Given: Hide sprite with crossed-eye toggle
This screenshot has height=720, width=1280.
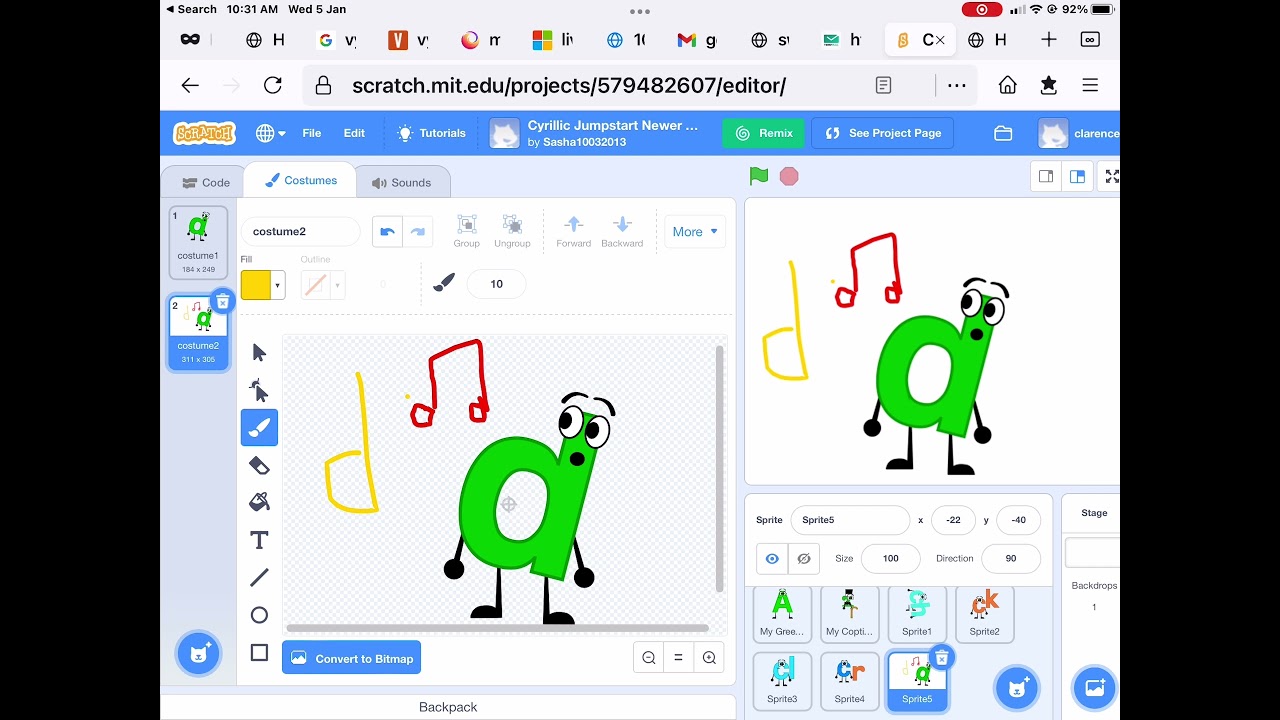Looking at the screenshot, I should click(x=804, y=559).
